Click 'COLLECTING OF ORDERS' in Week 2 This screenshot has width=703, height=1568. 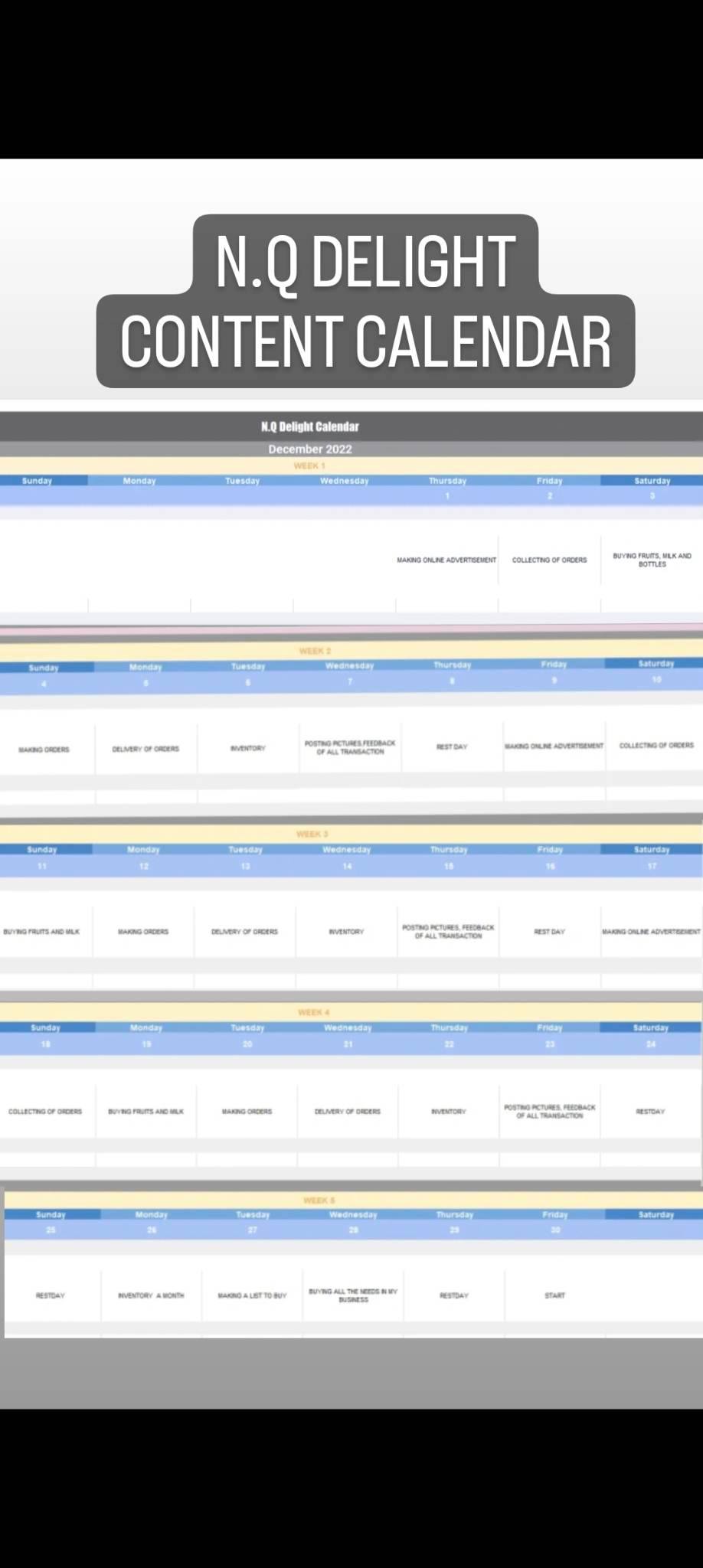656,745
